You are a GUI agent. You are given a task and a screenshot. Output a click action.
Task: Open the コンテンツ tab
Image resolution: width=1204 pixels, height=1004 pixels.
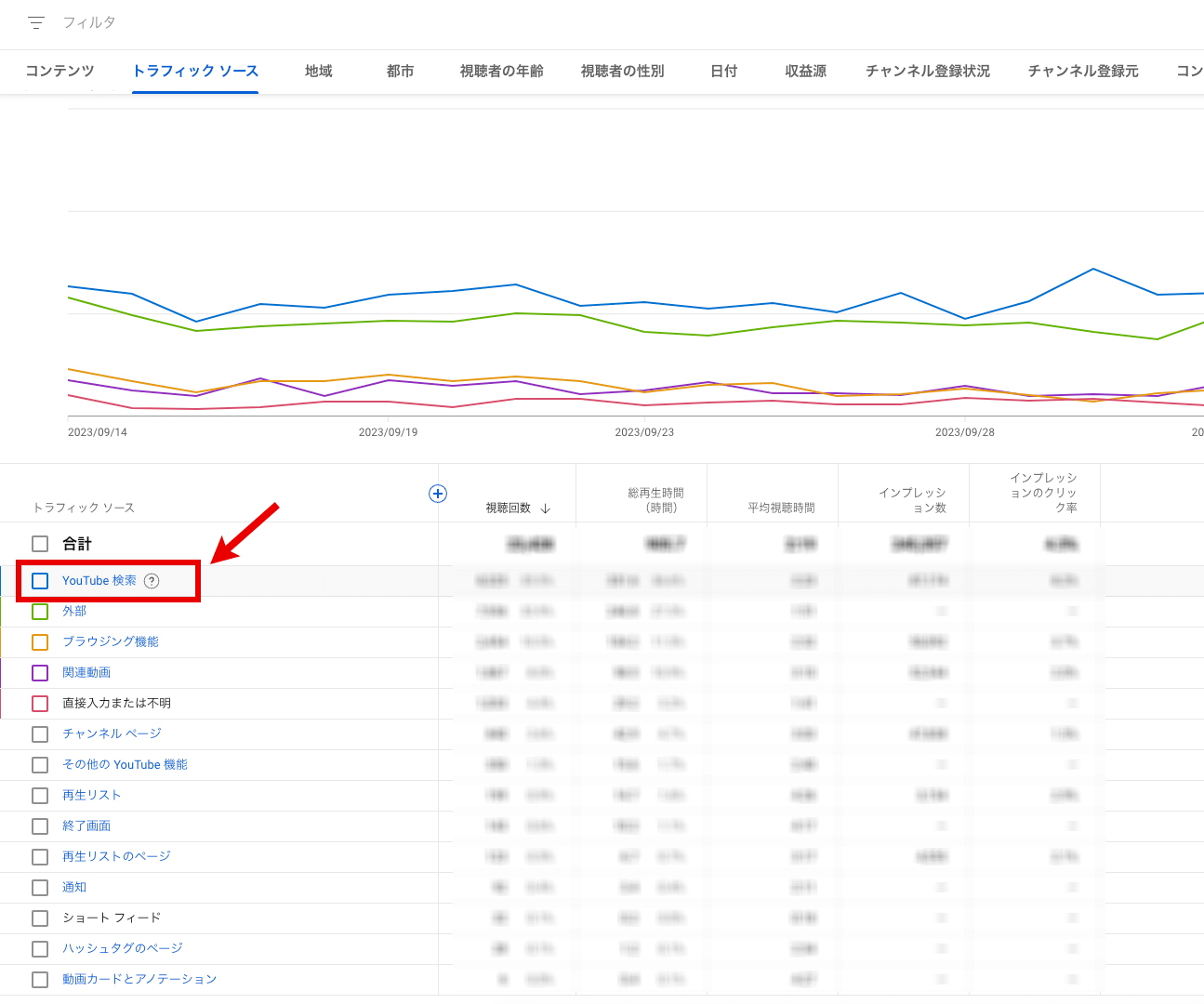tap(60, 71)
